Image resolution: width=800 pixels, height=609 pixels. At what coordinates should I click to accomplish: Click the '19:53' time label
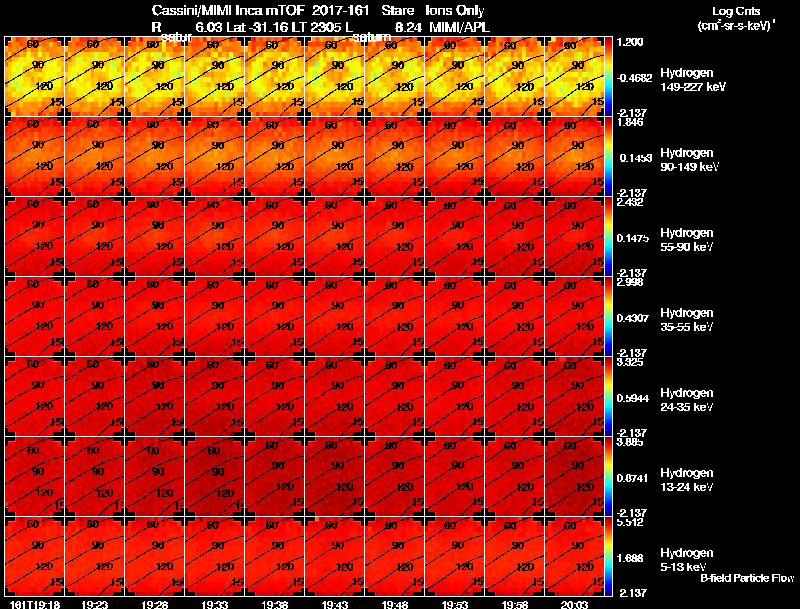[455, 604]
